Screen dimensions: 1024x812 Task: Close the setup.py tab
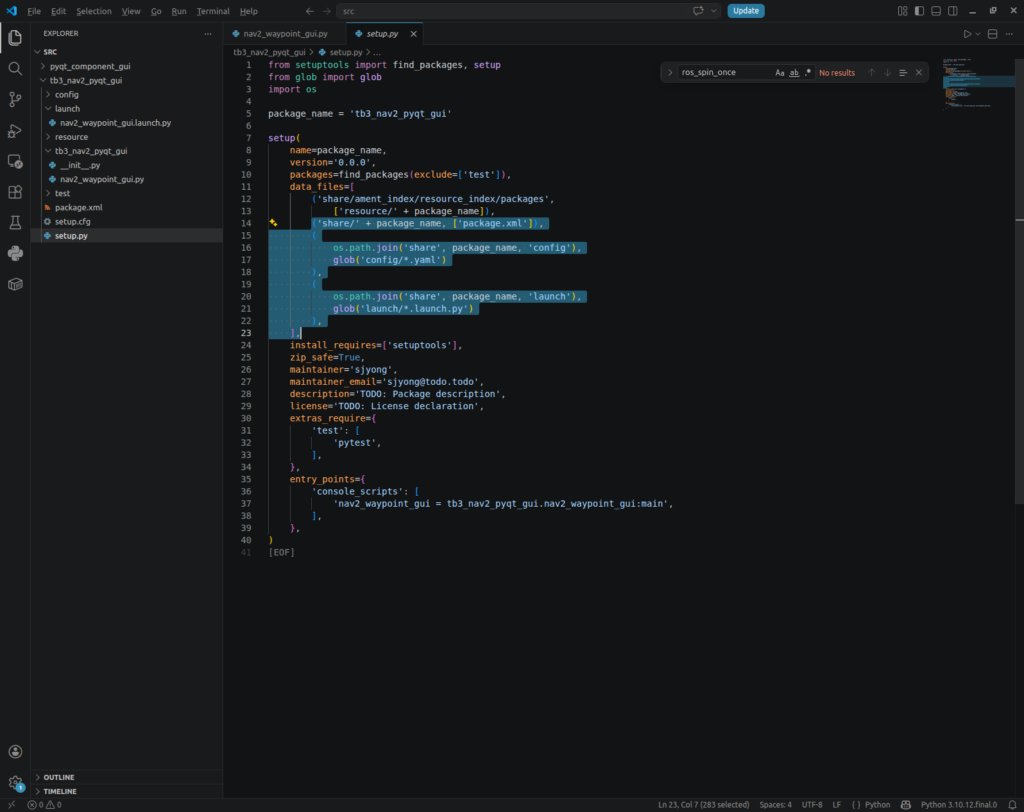[413, 34]
